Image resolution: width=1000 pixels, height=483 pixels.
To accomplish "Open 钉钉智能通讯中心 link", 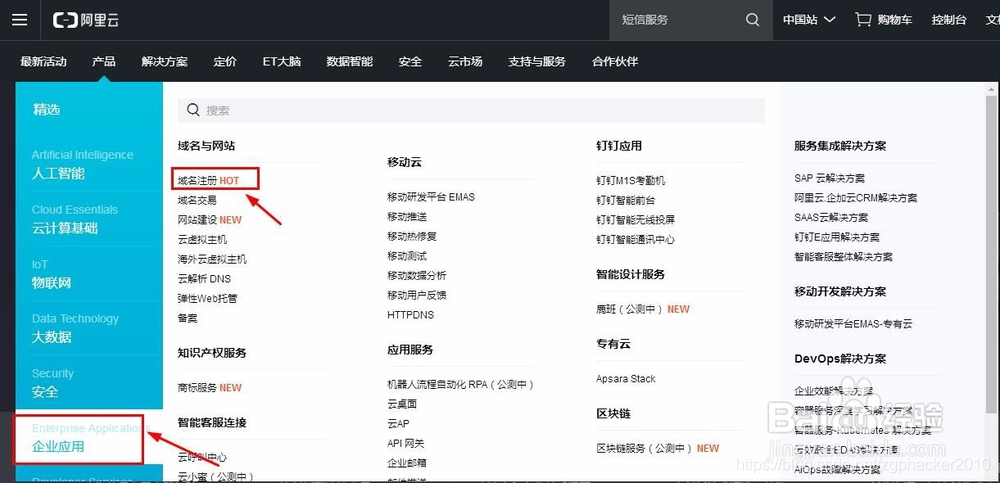I will point(636,239).
